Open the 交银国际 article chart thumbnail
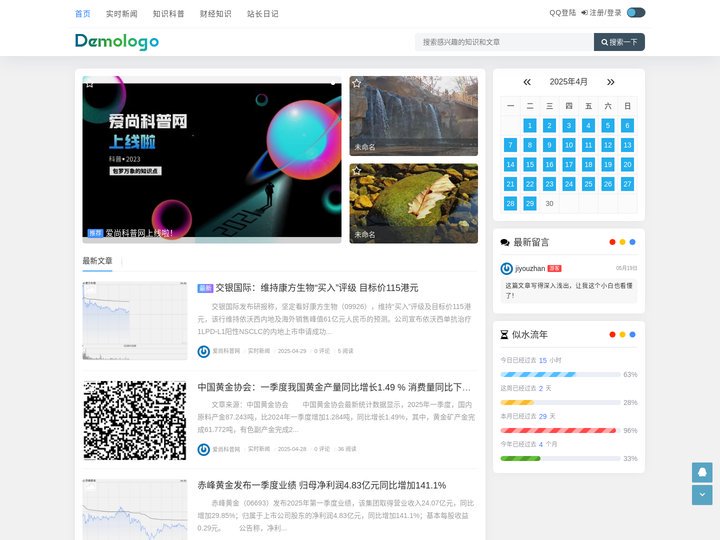Image resolution: width=720 pixels, height=540 pixels. (x=135, y=321)
